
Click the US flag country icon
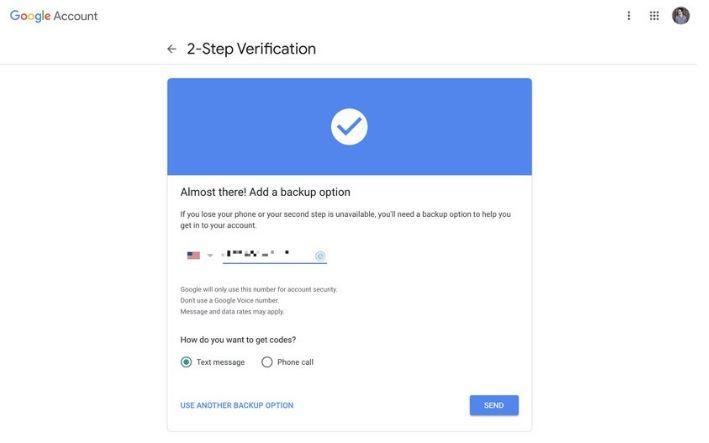pos(194,255)
